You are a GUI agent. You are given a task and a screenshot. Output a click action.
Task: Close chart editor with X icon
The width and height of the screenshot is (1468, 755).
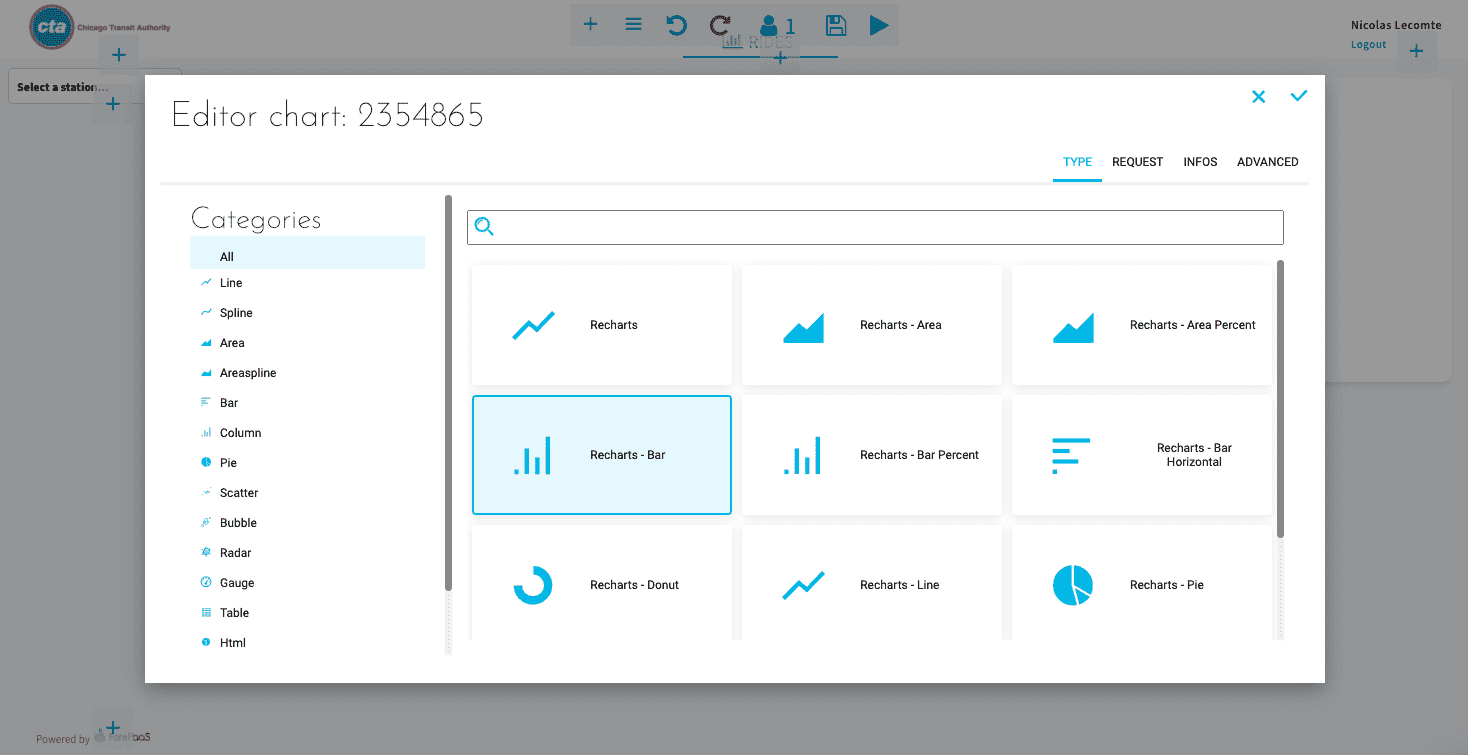1258,96
